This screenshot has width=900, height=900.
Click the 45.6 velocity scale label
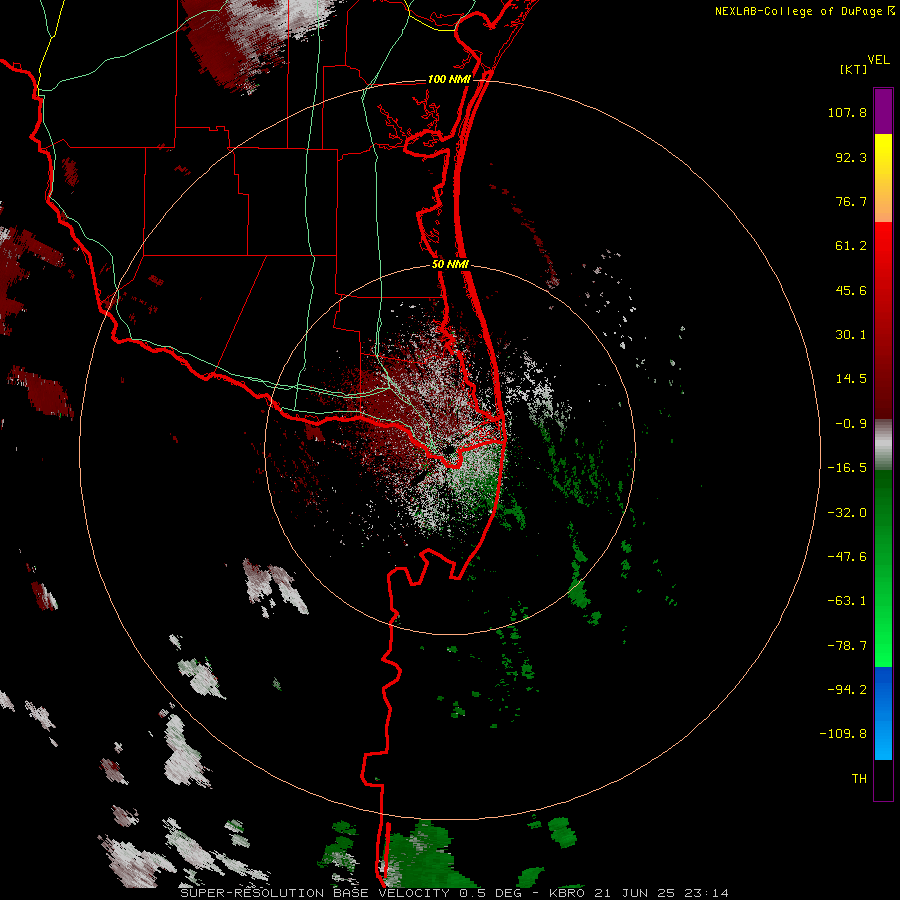coord(851,290)
